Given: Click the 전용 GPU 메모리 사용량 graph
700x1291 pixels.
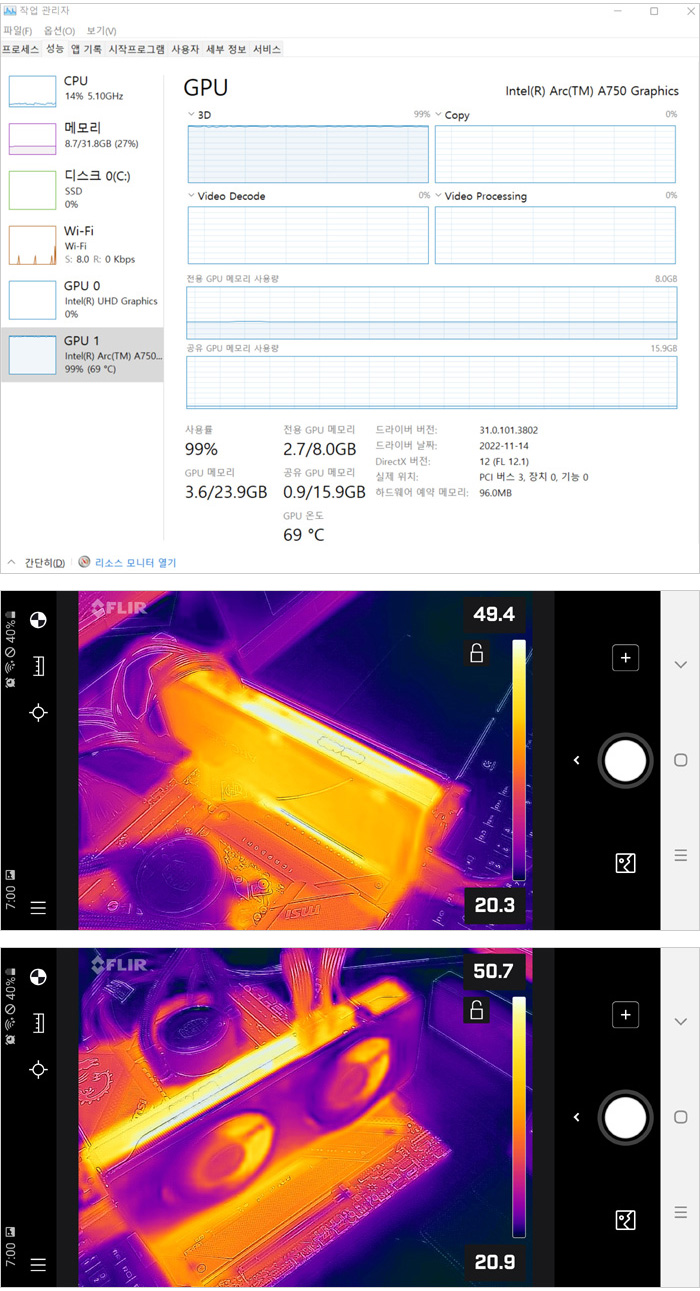Looking at the screenshot, I should pos(432,311).
